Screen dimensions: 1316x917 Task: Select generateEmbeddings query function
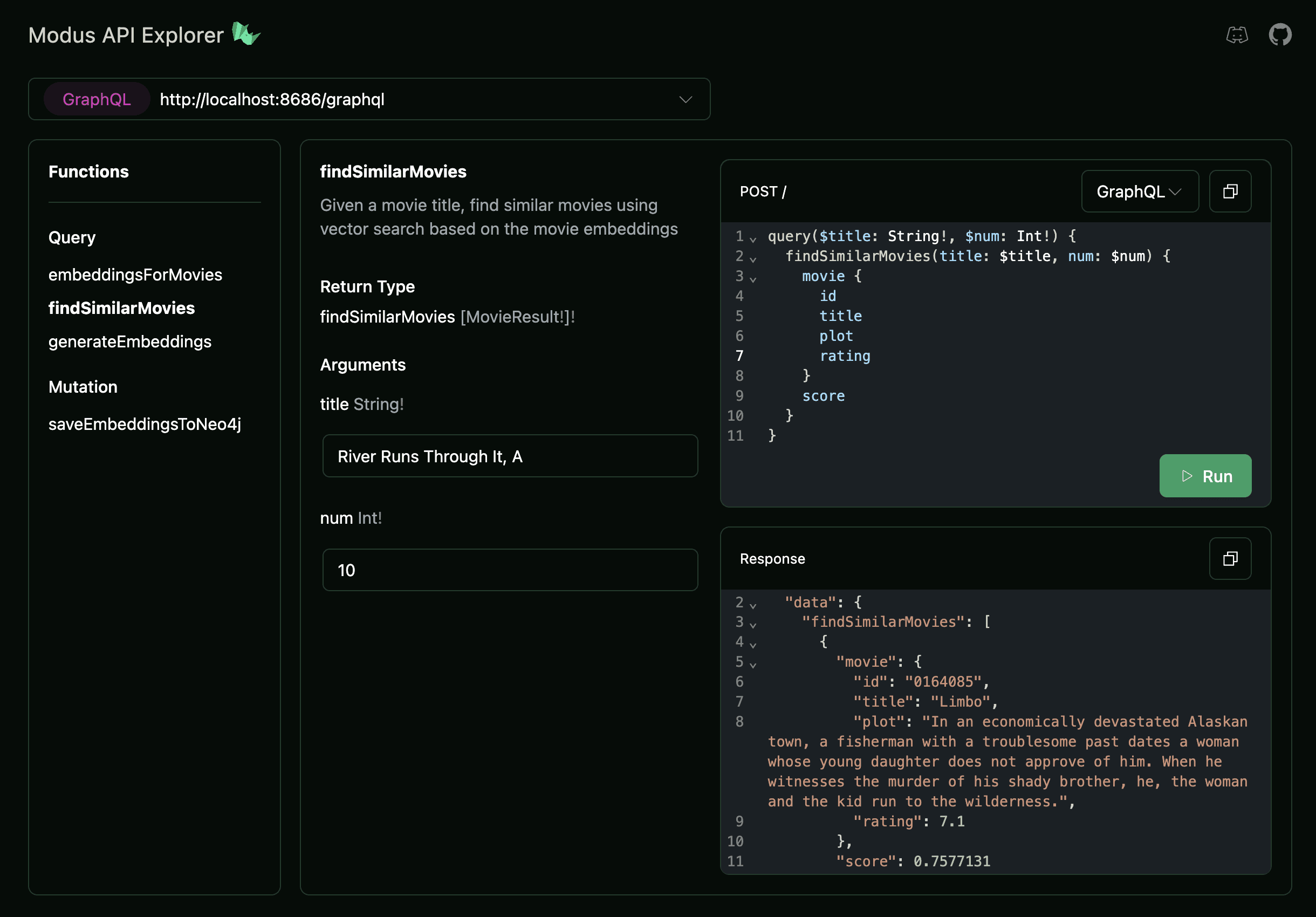pos(129,340)
